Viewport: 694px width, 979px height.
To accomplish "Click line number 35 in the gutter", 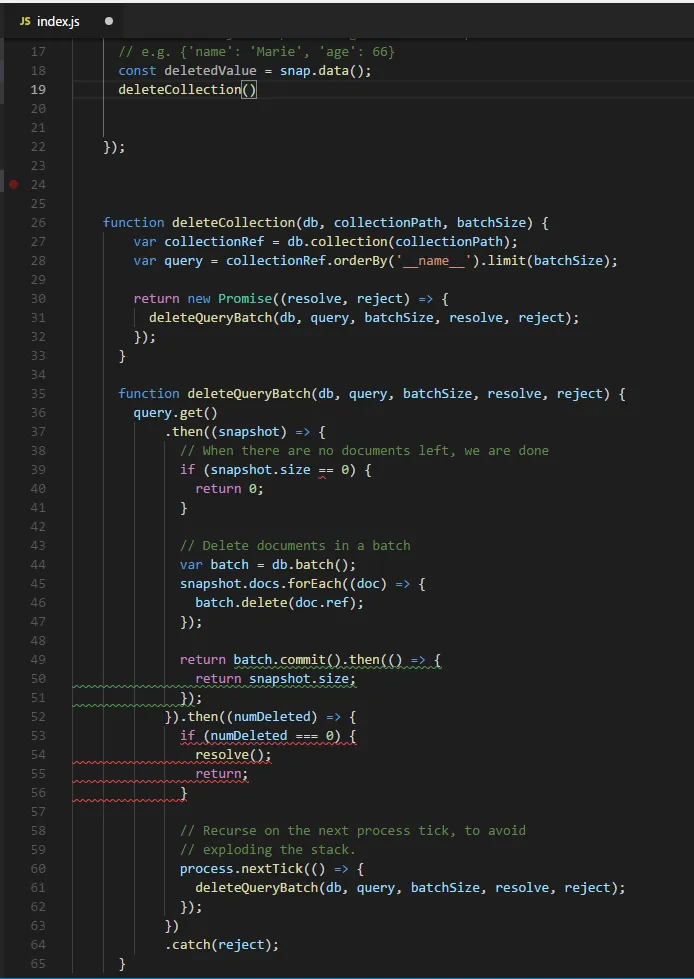I will click(x=38, y=393).
